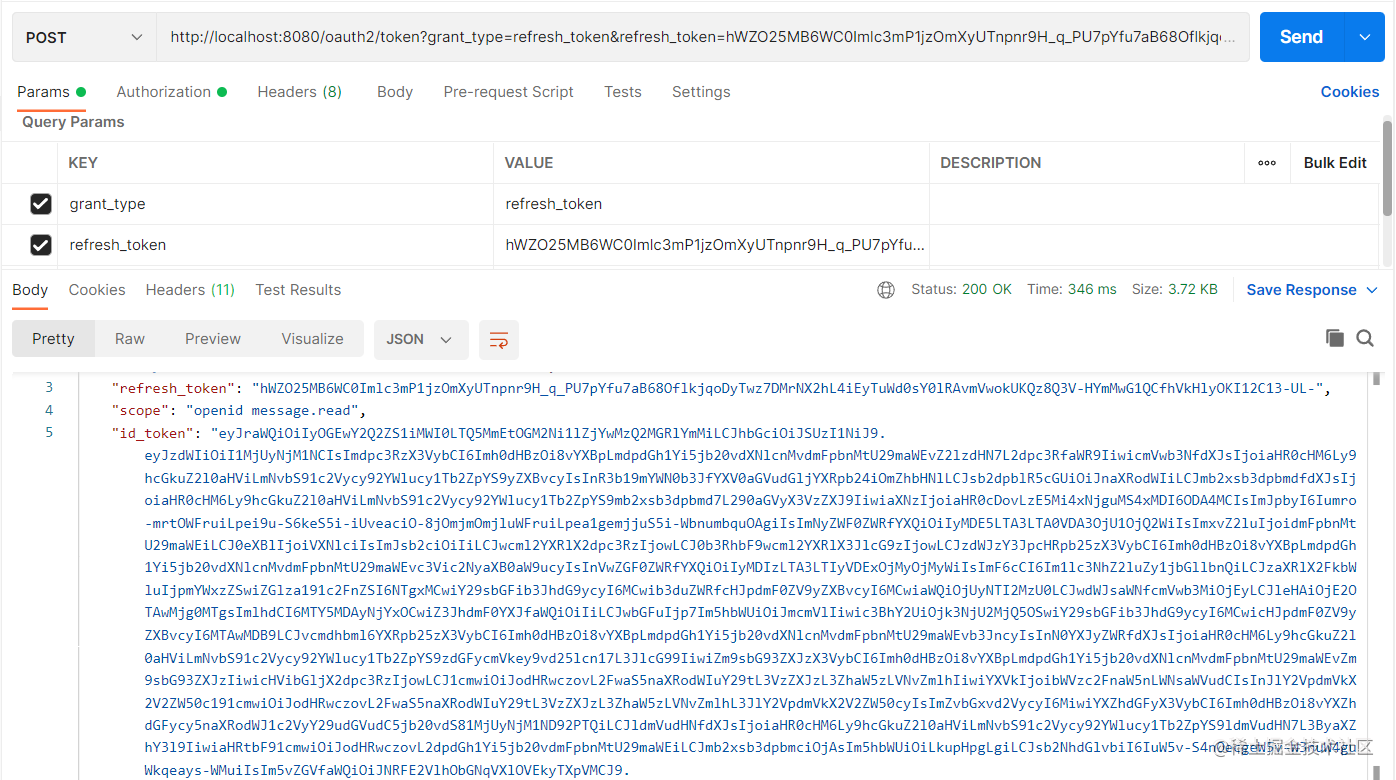Switch to Raw response view
This screenshot has height=780, width=1396.
[130, 339]
